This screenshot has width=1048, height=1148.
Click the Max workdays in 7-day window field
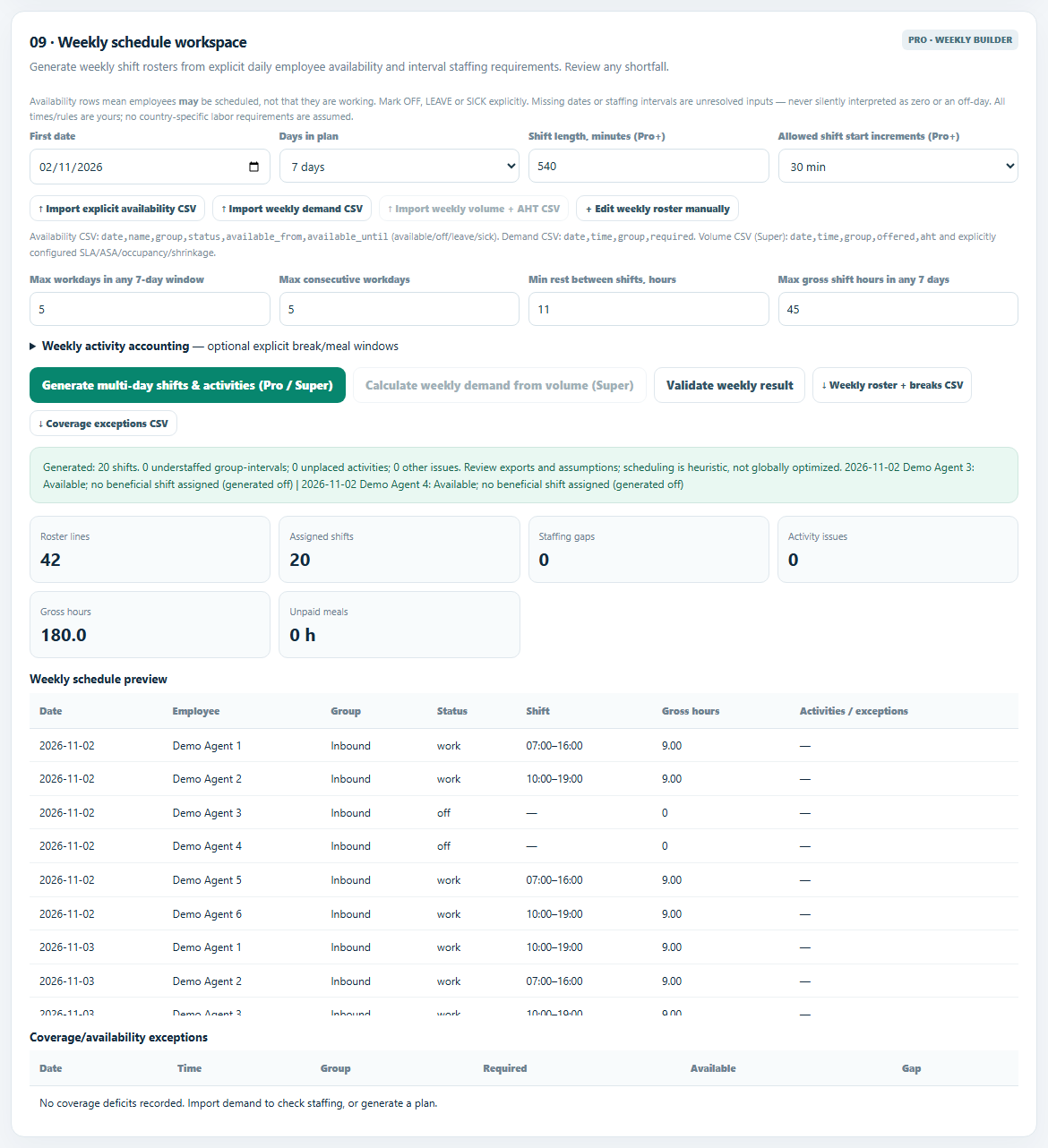click(150, 309)
